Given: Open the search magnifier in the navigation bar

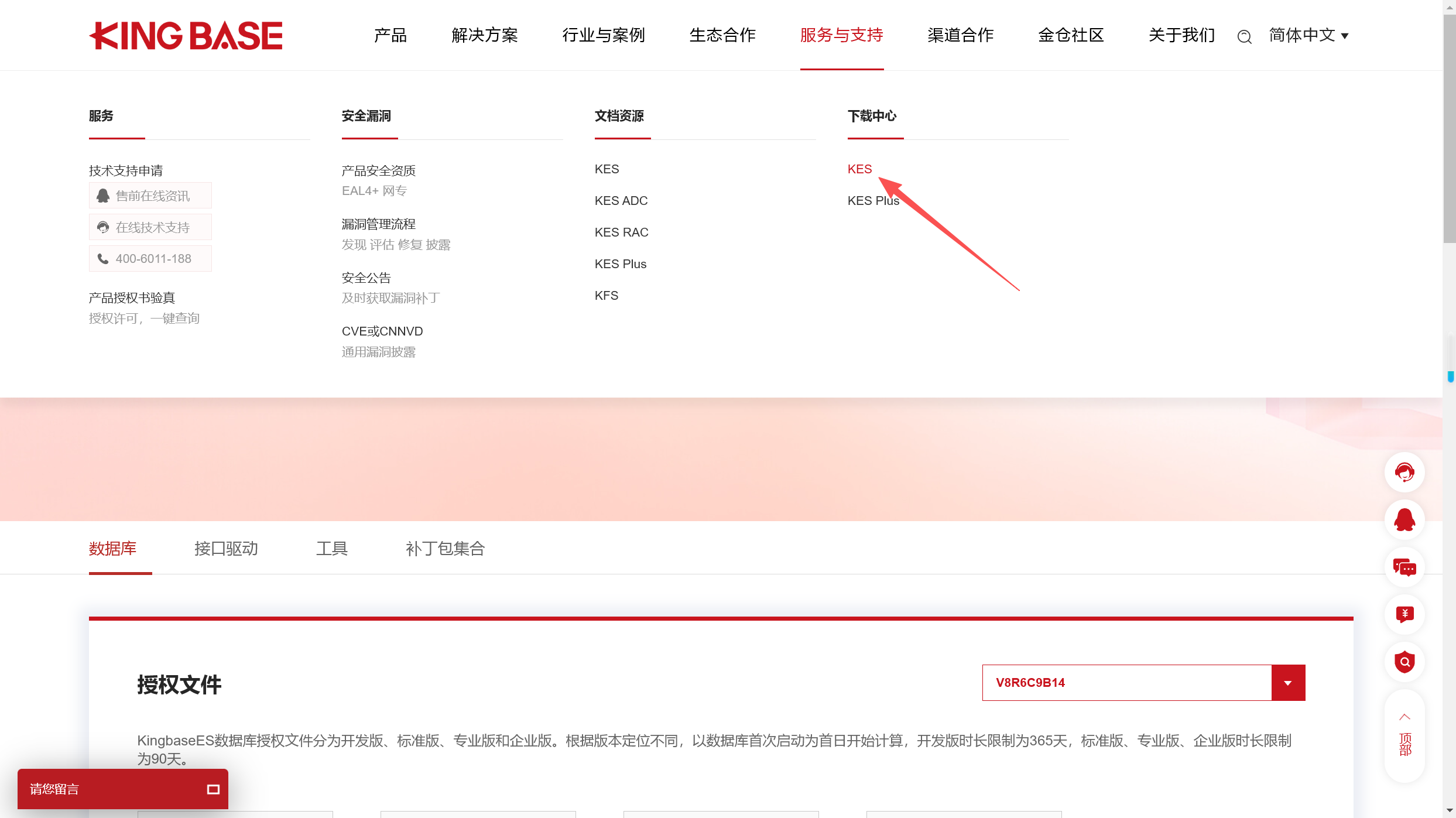Looking at the screenshot, I should (x=1244, y=36).
